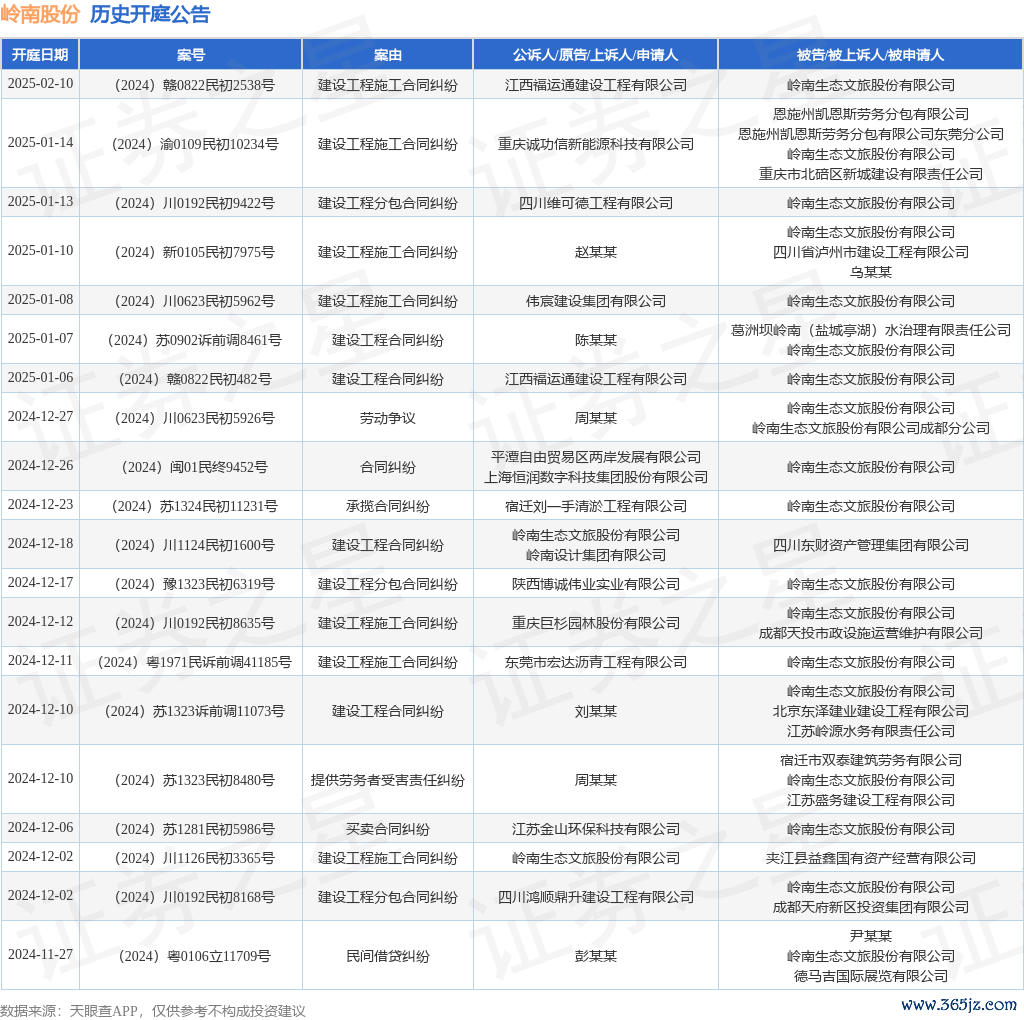Click the 承揽合同纠纷 case cause cell
Screen dimensions: 1024x1020
point(387,506)
